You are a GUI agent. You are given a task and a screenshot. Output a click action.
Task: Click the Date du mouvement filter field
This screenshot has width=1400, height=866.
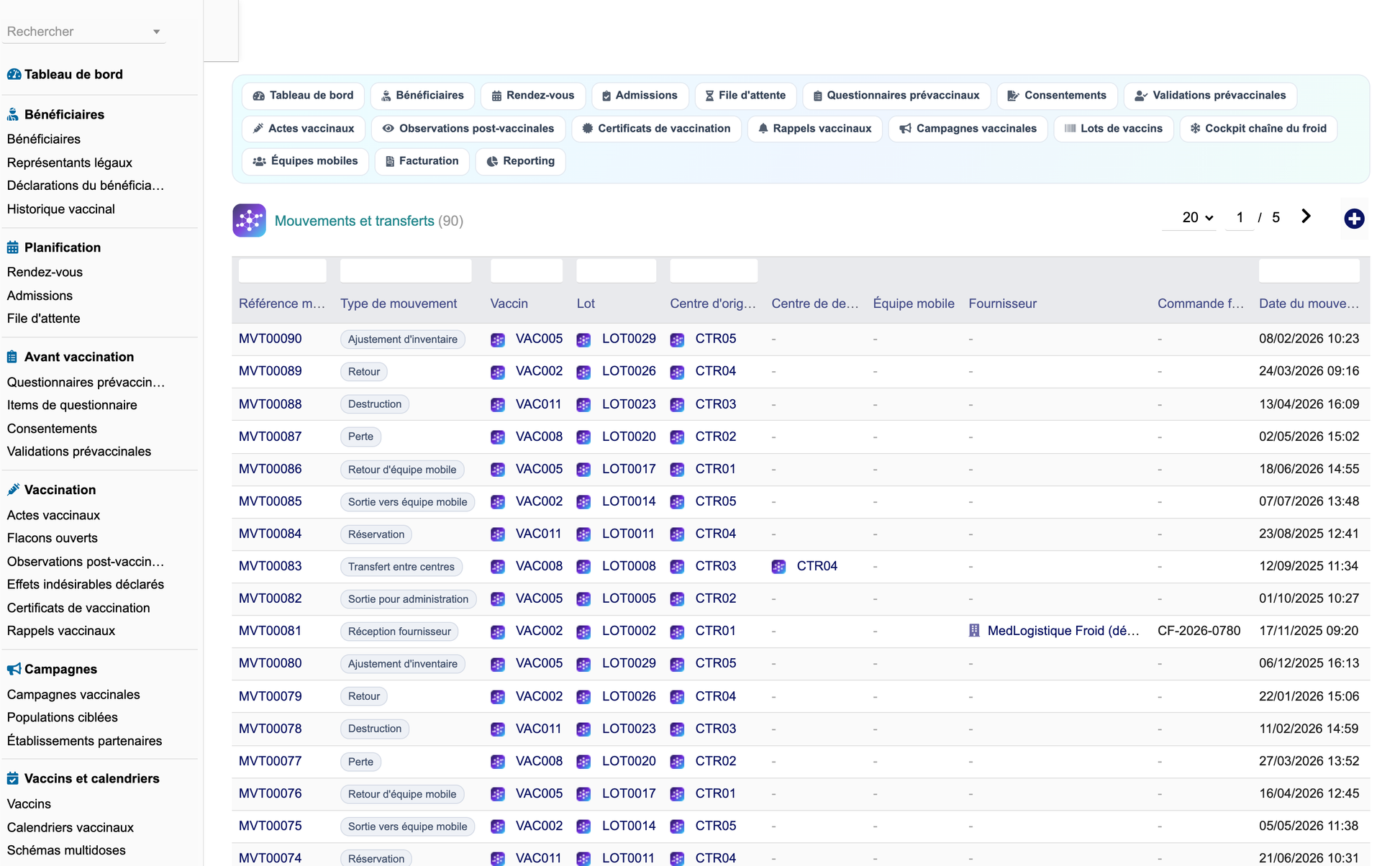point(1309,270)
